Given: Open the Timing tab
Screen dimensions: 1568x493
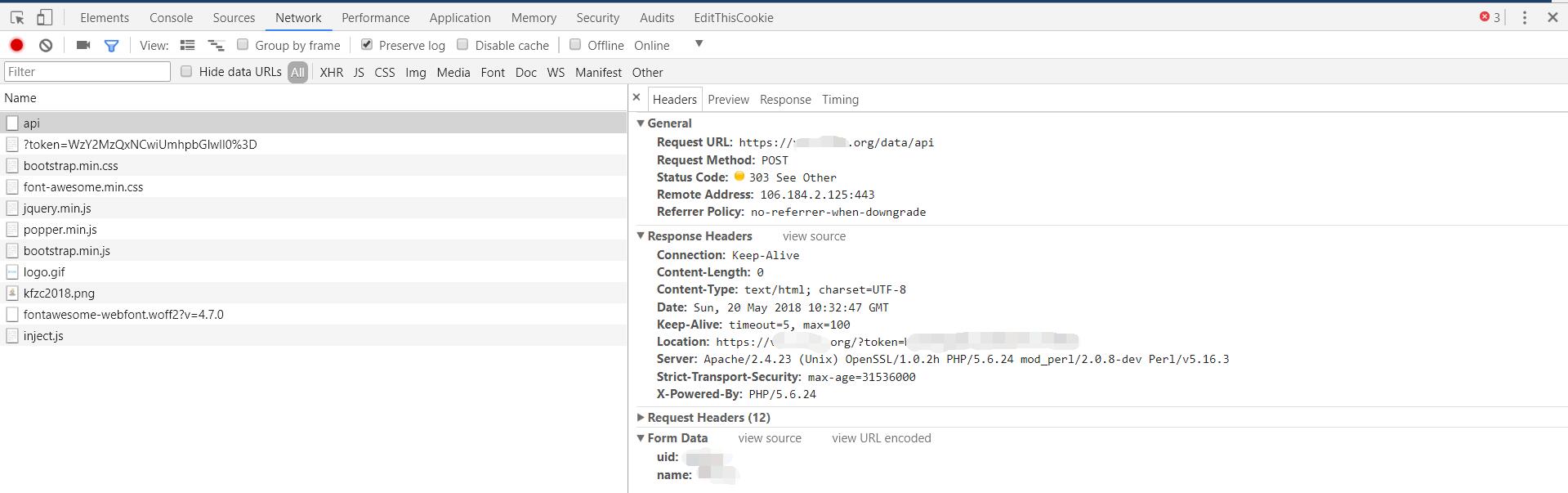Looking at the screenshot, I should click(x=840, y=100).
